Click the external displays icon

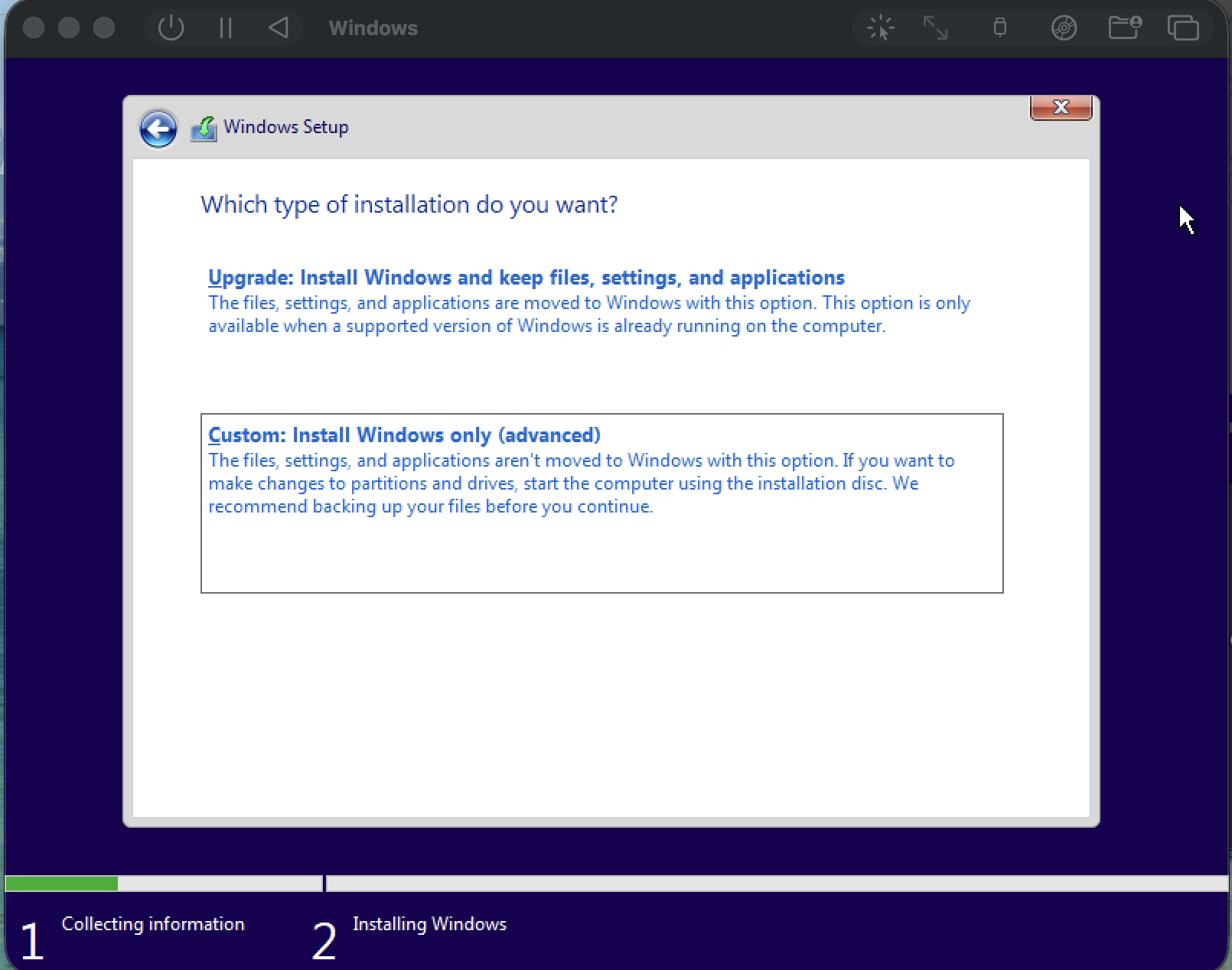tap(1183, 28)
